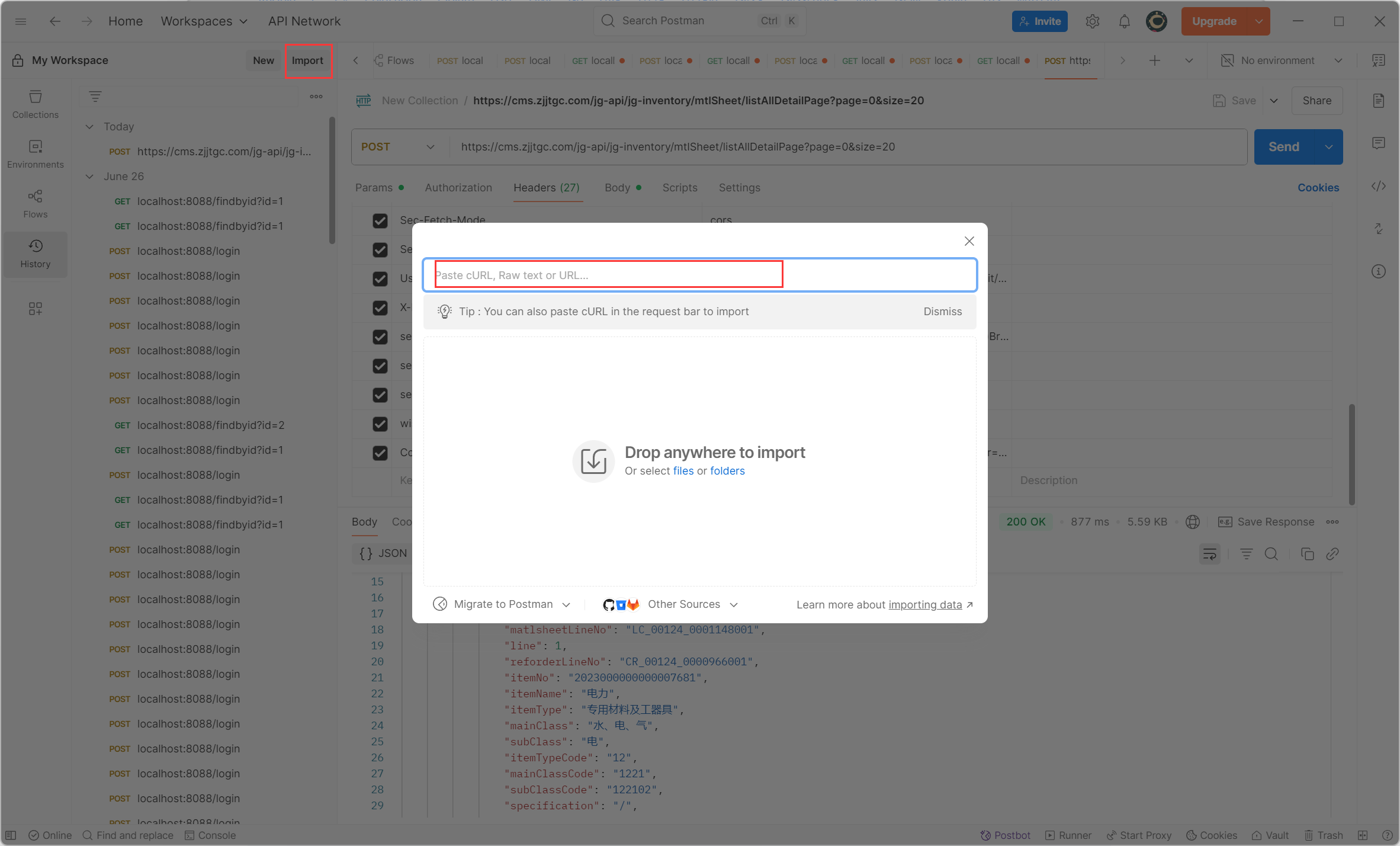This screenshot has height=846, width=1400.
Task: Click the Import button
Action: (x=307, y=60)
